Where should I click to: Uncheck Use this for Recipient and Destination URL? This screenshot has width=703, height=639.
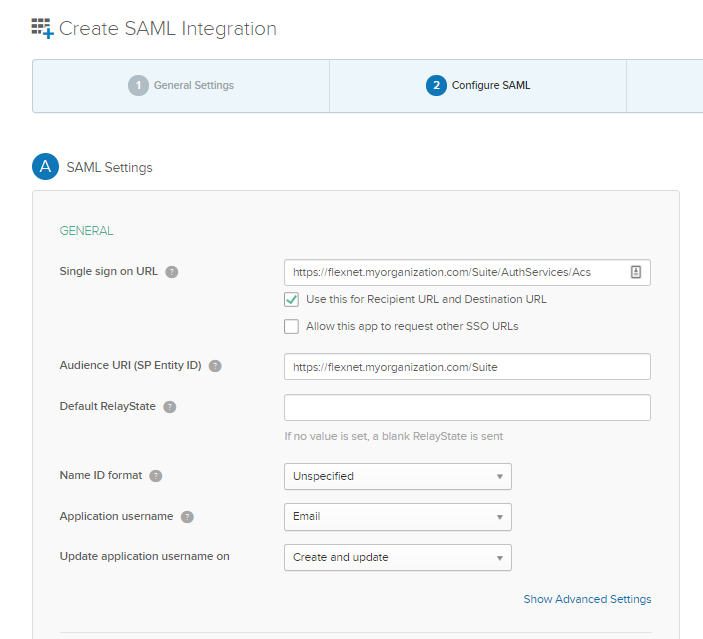tap(291, 300)
